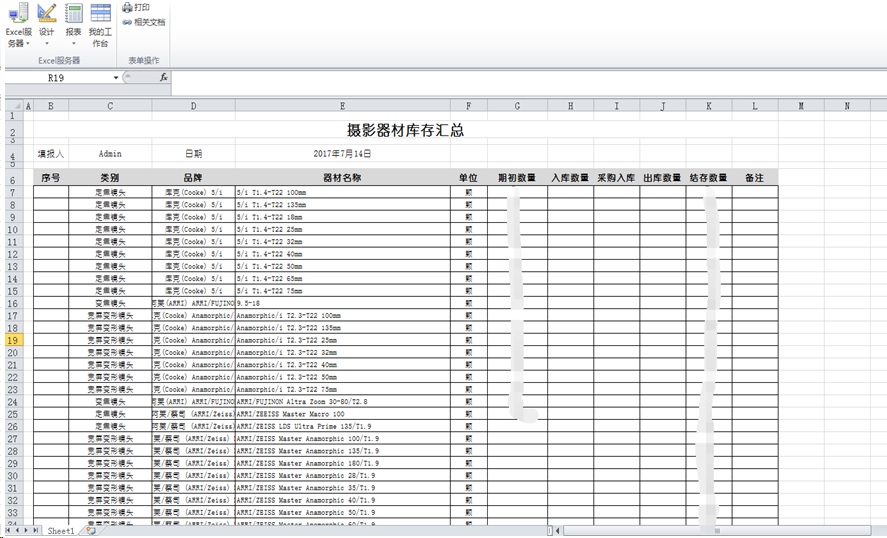Open Related Documents (相关文档) icon
The height and width of the screenshot is (538, 887).
127,21
